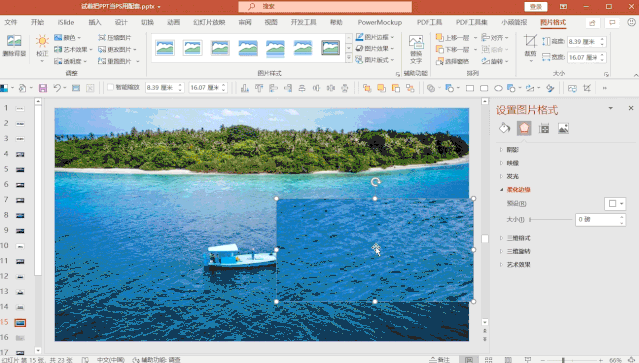This screenshot has width=639, height=363.
Task: Open the File (文件) tab
Action: tap(11, 22)
